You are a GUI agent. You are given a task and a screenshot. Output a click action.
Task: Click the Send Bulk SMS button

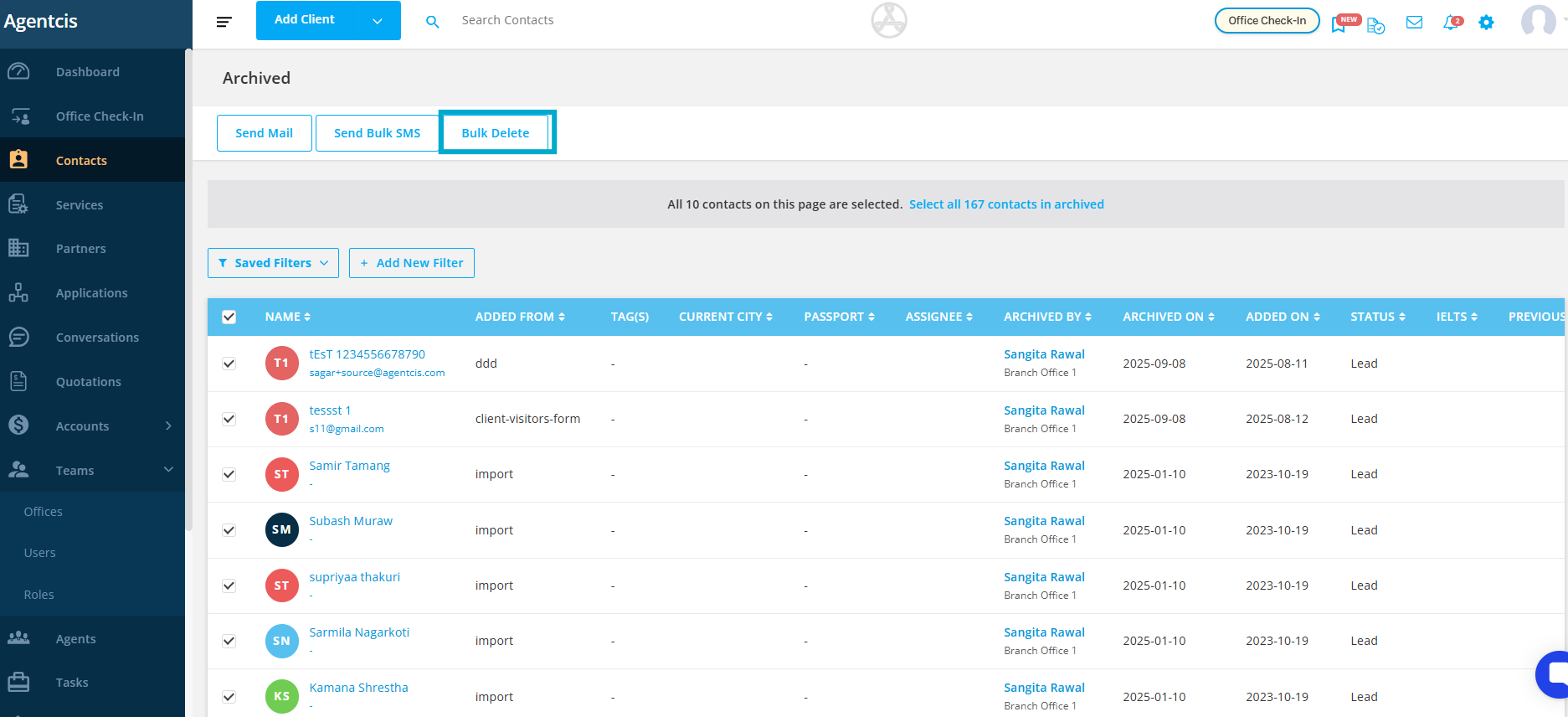click(x=378, y=133)
